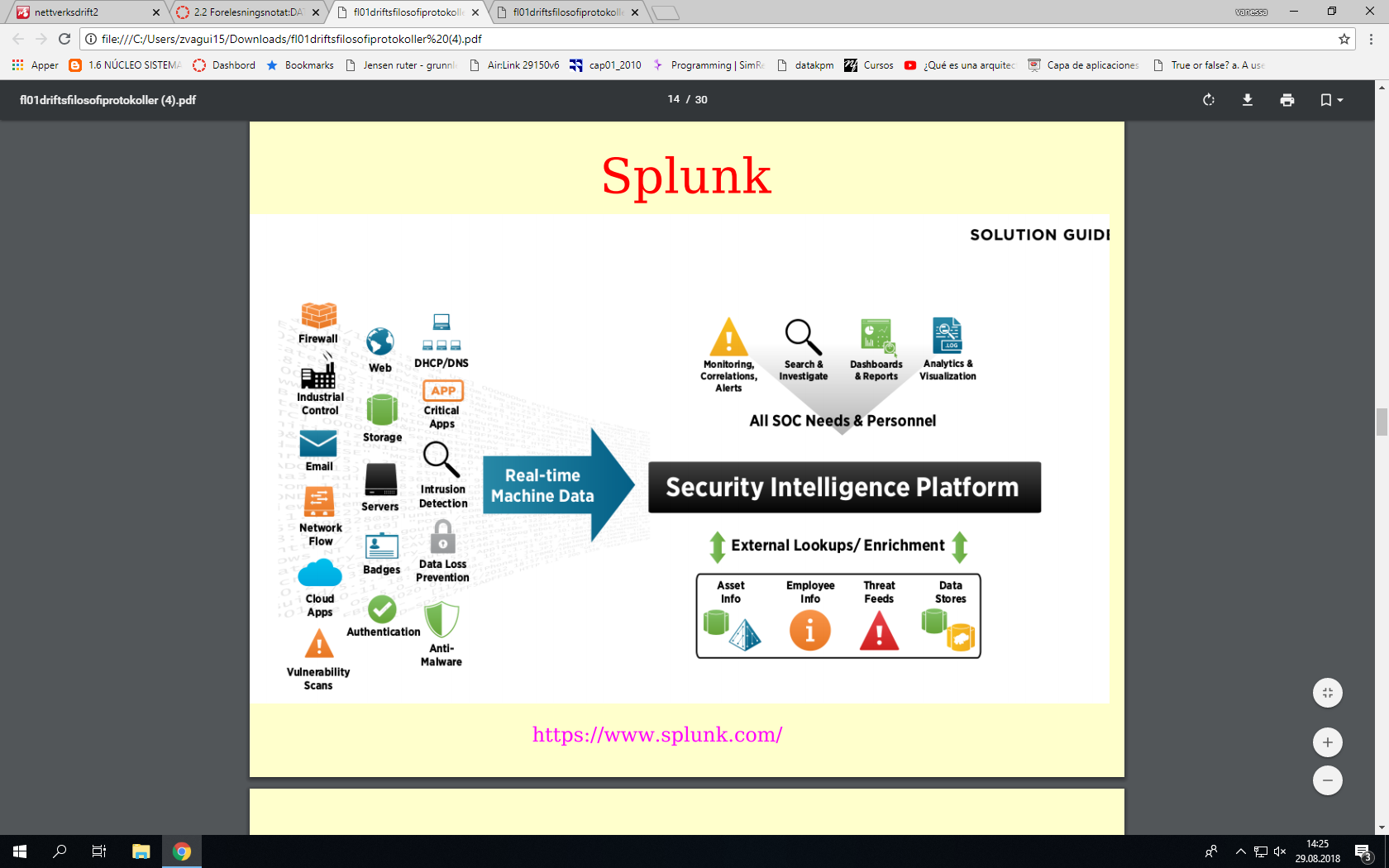Close the nettverksdrift2 tab
The image size is (1389, 868).
tap(156, 12)
